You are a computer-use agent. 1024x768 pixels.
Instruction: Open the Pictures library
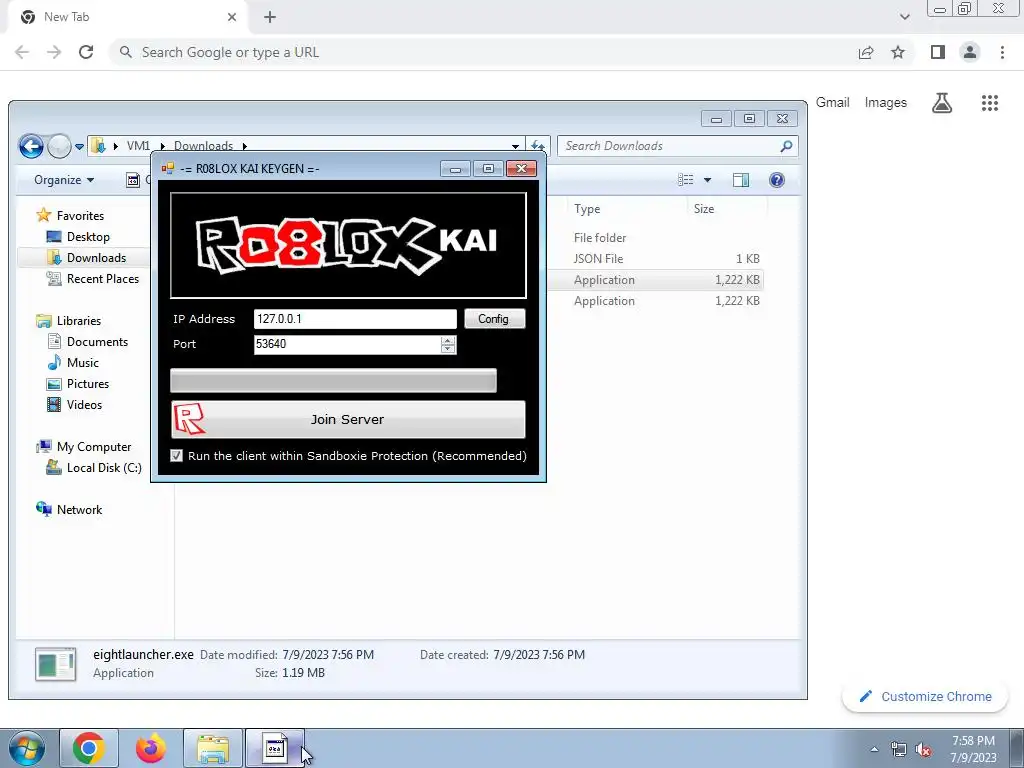(88, 384)
